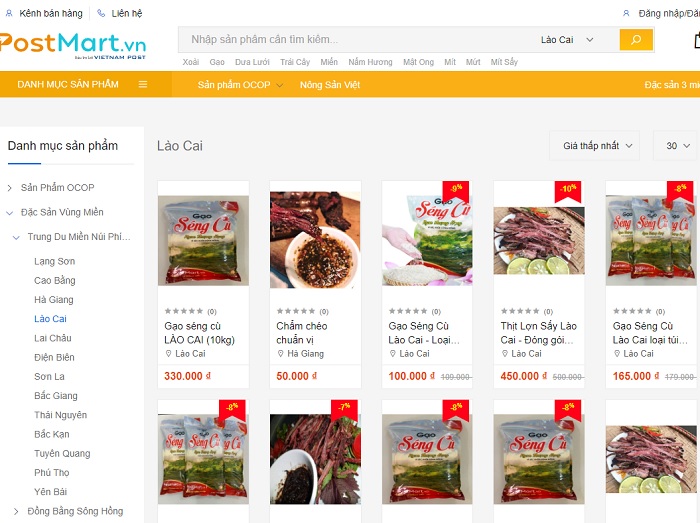Click the Nấm Hương suggested keyword
The image size is (700, 523).
point(370,62)
